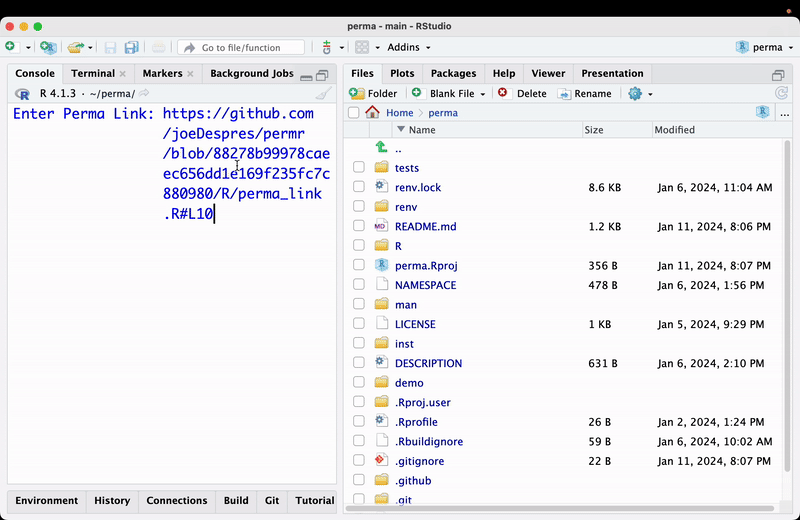Switch to the Plots tab

(x=402, y=73)
